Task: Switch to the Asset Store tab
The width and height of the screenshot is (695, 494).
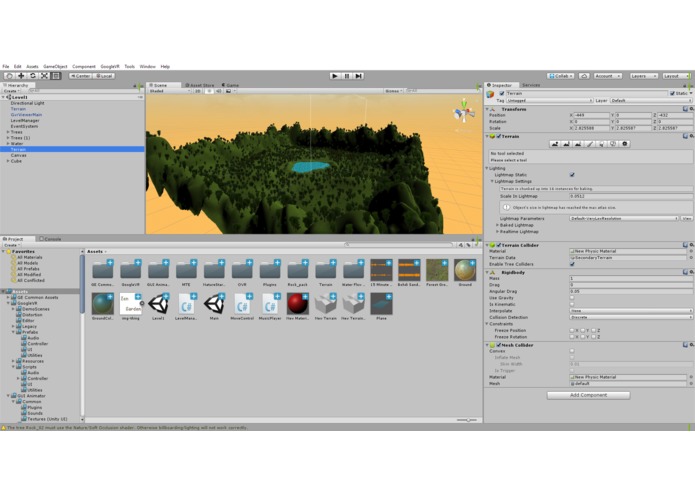Action: (199, 85)
